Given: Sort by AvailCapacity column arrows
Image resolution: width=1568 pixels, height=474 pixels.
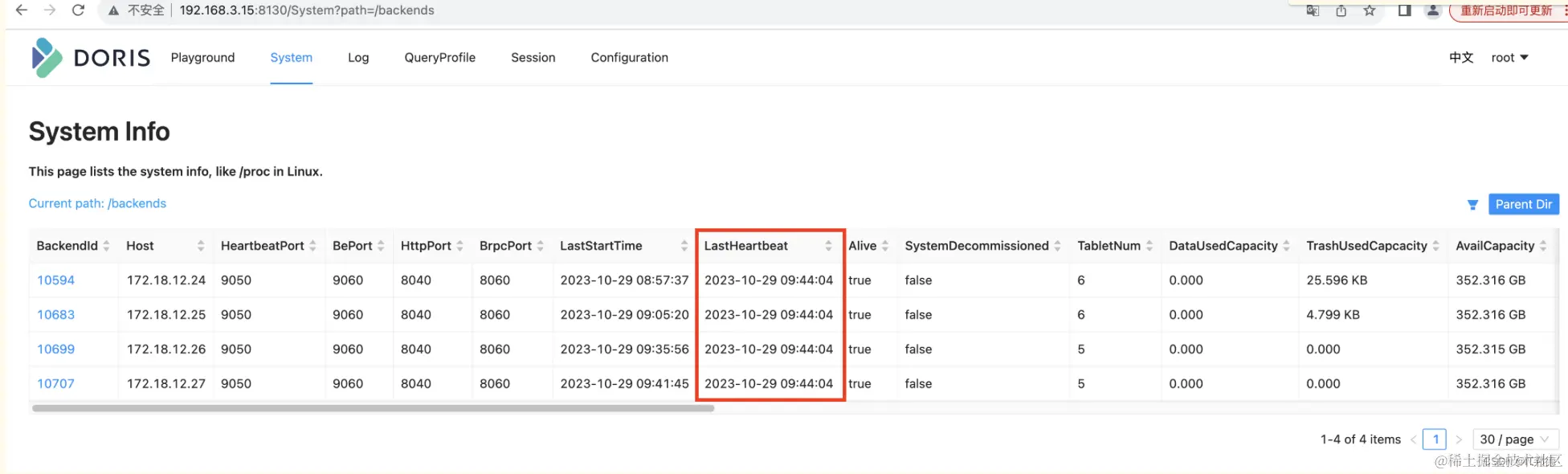Looking at the screenshot, I should point(1543,246).
